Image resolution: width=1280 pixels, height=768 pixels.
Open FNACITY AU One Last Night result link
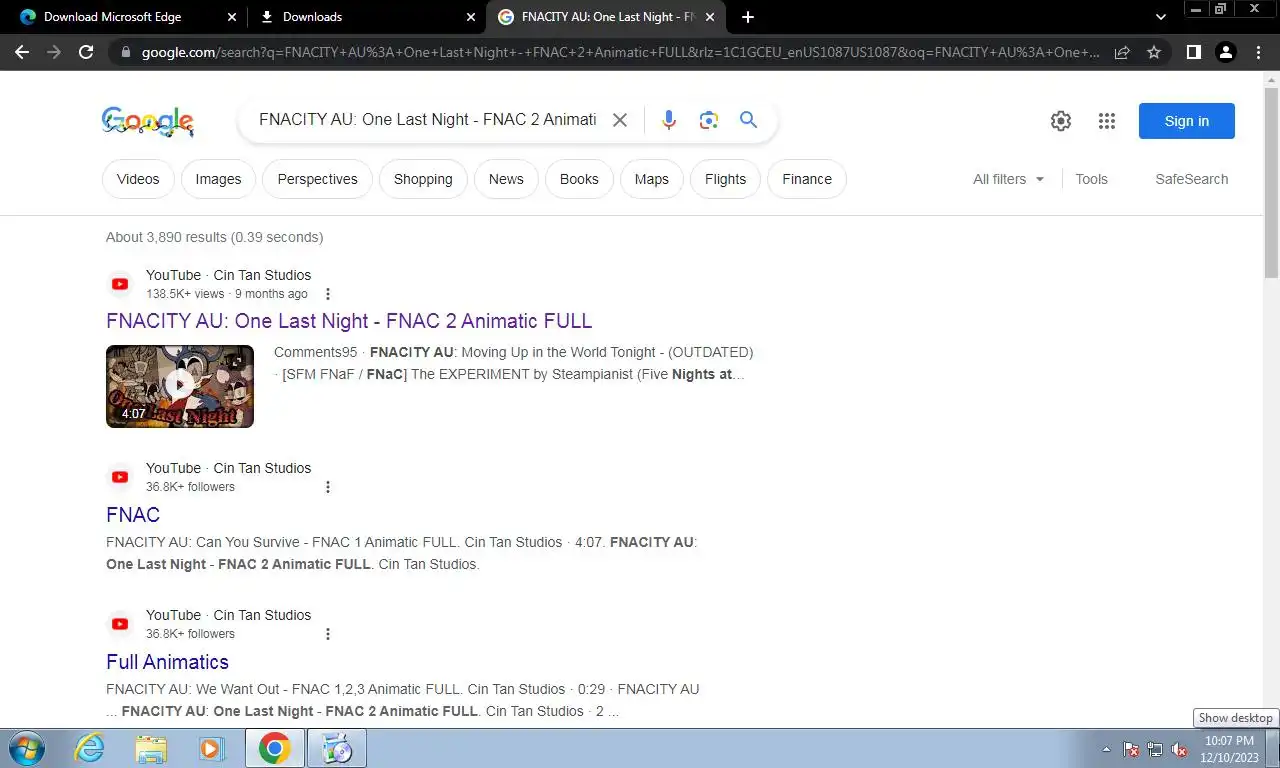point(349,321)
